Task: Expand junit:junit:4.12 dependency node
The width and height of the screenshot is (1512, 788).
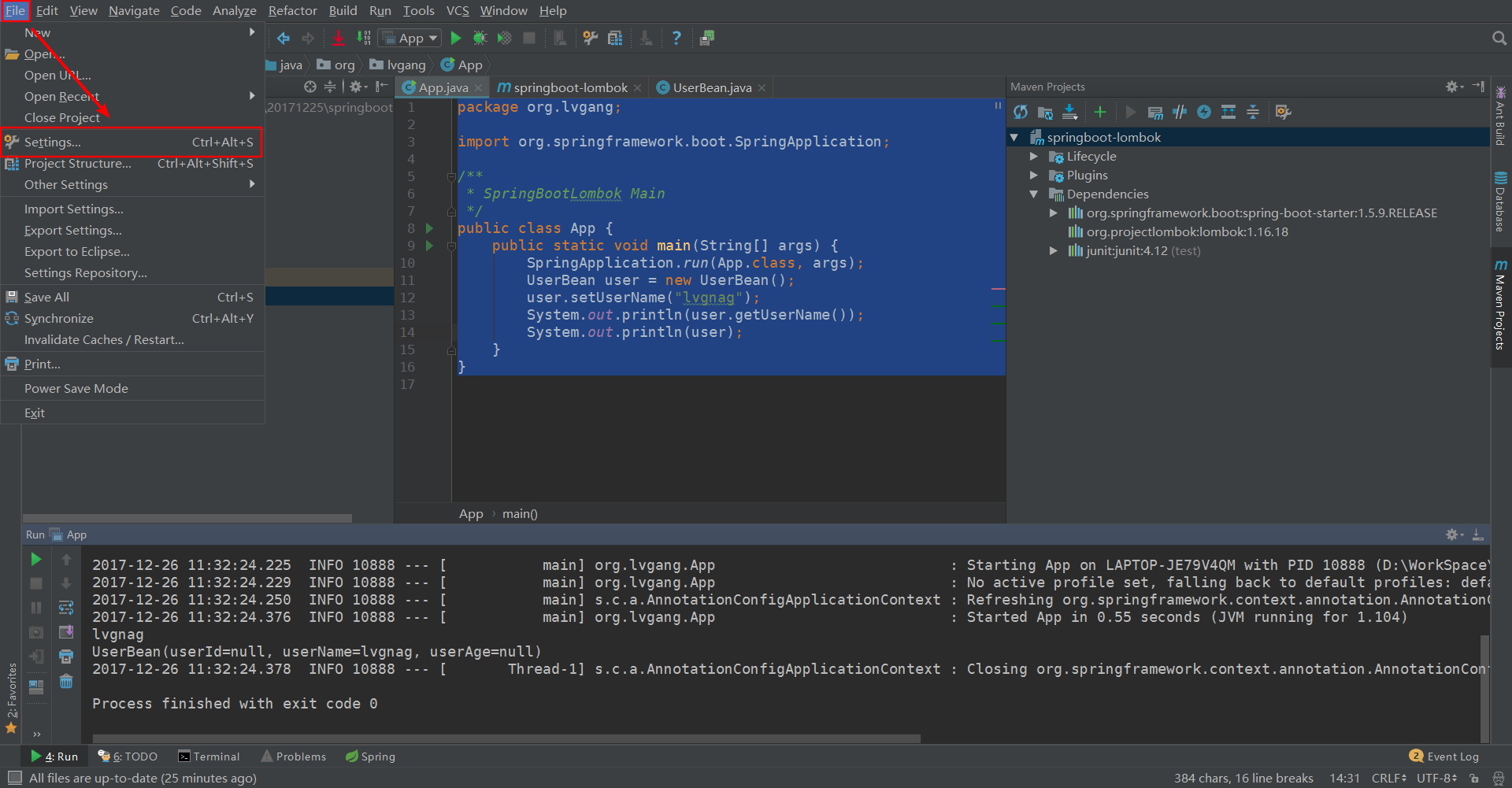Action: pos(1054,251)
